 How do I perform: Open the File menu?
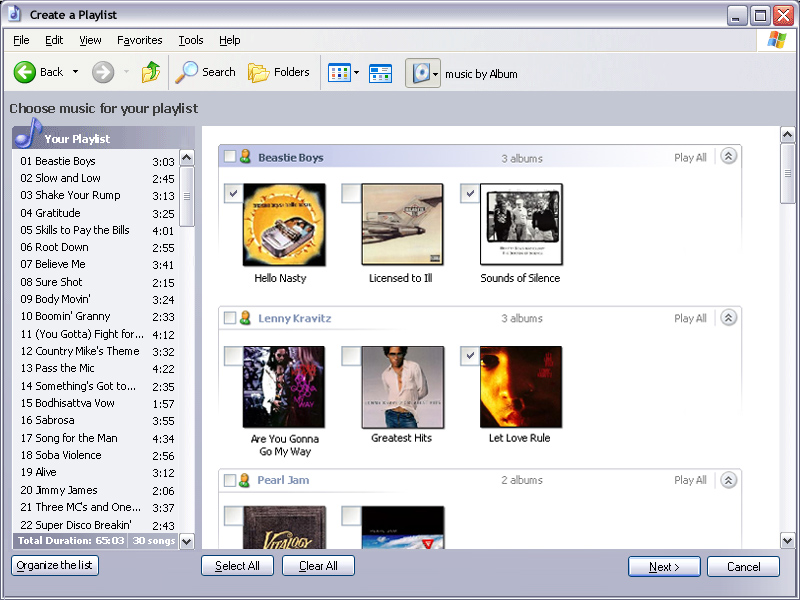(x=21, y=40)
